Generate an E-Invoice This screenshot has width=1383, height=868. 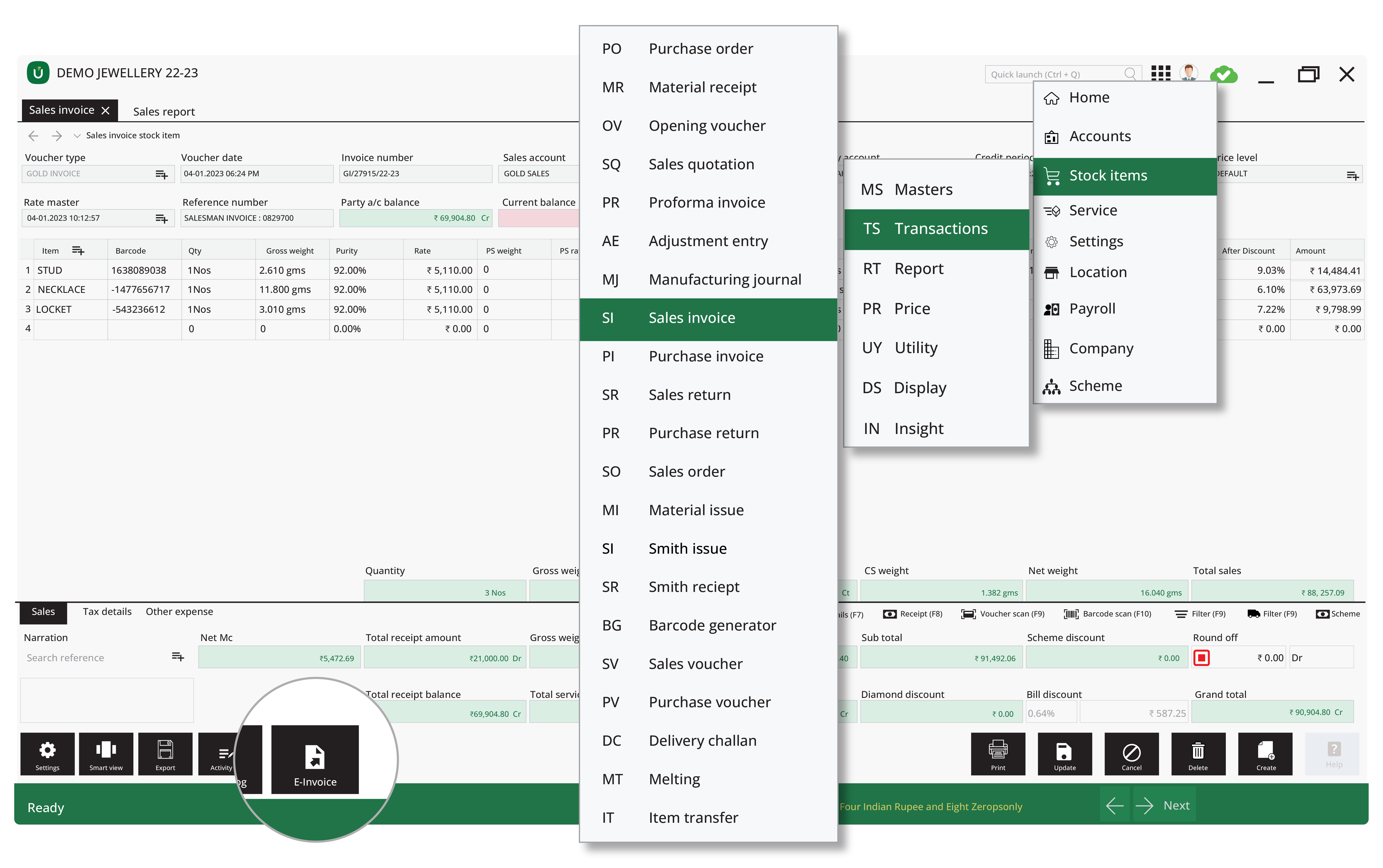[x=315, y=759]
